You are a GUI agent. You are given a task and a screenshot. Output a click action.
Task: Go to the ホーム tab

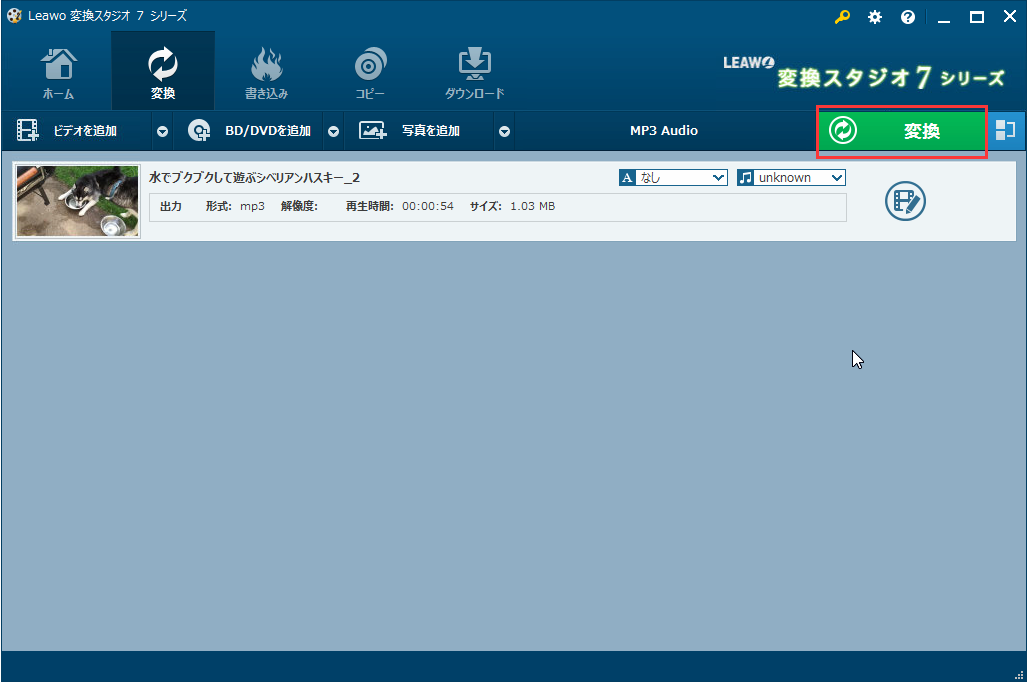tap(58, 73)
